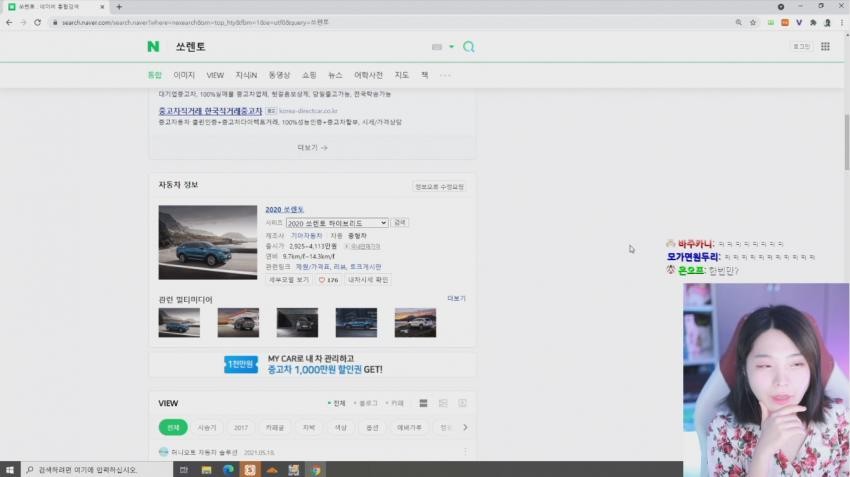850x477 pixels.
Task: Open a new browser tab
Action: (x=119, y=7)
